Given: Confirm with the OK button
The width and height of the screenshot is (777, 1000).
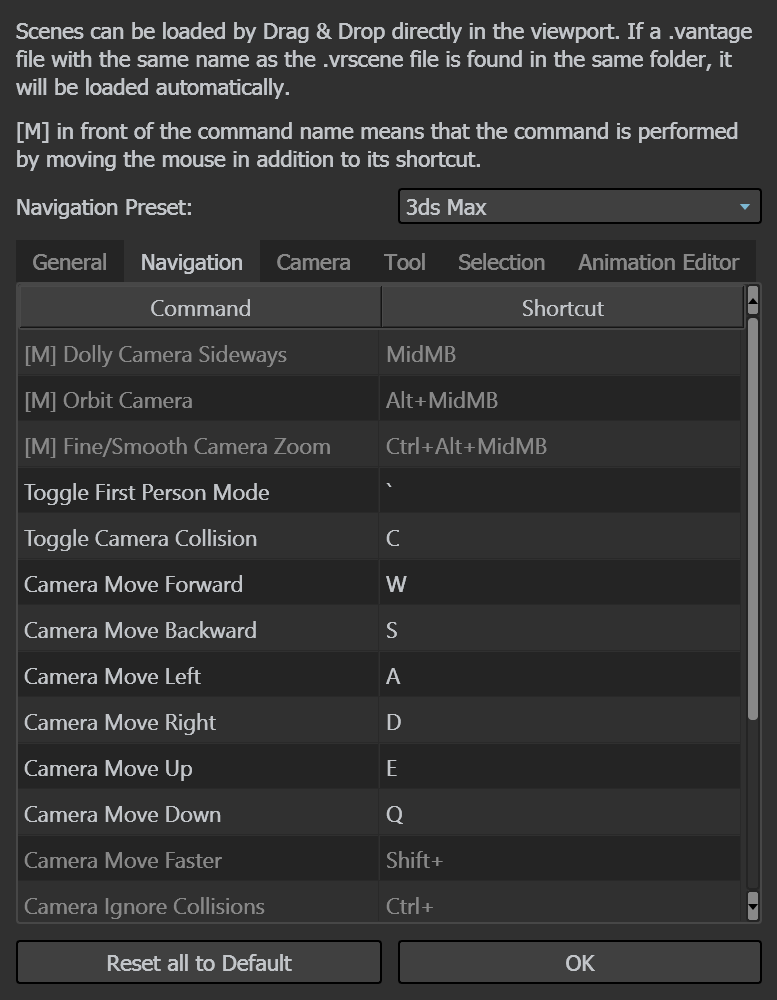Looking at the screenshot, I should tap(579, 962).
